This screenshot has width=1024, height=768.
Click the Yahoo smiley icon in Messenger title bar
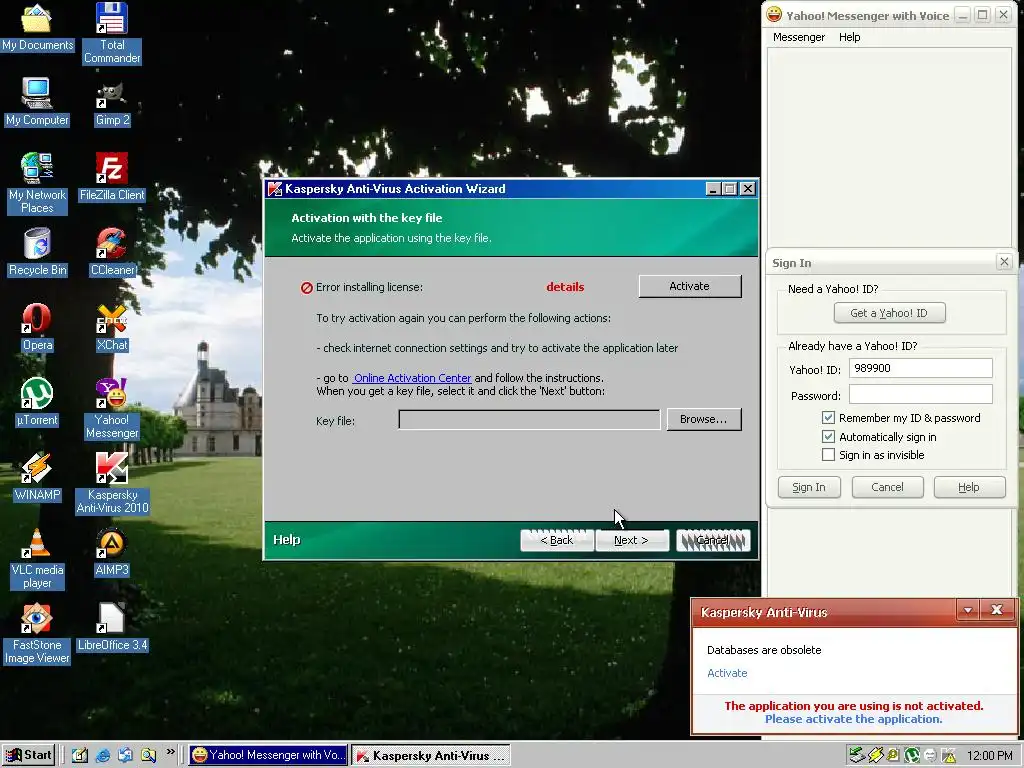pos(774,14)
